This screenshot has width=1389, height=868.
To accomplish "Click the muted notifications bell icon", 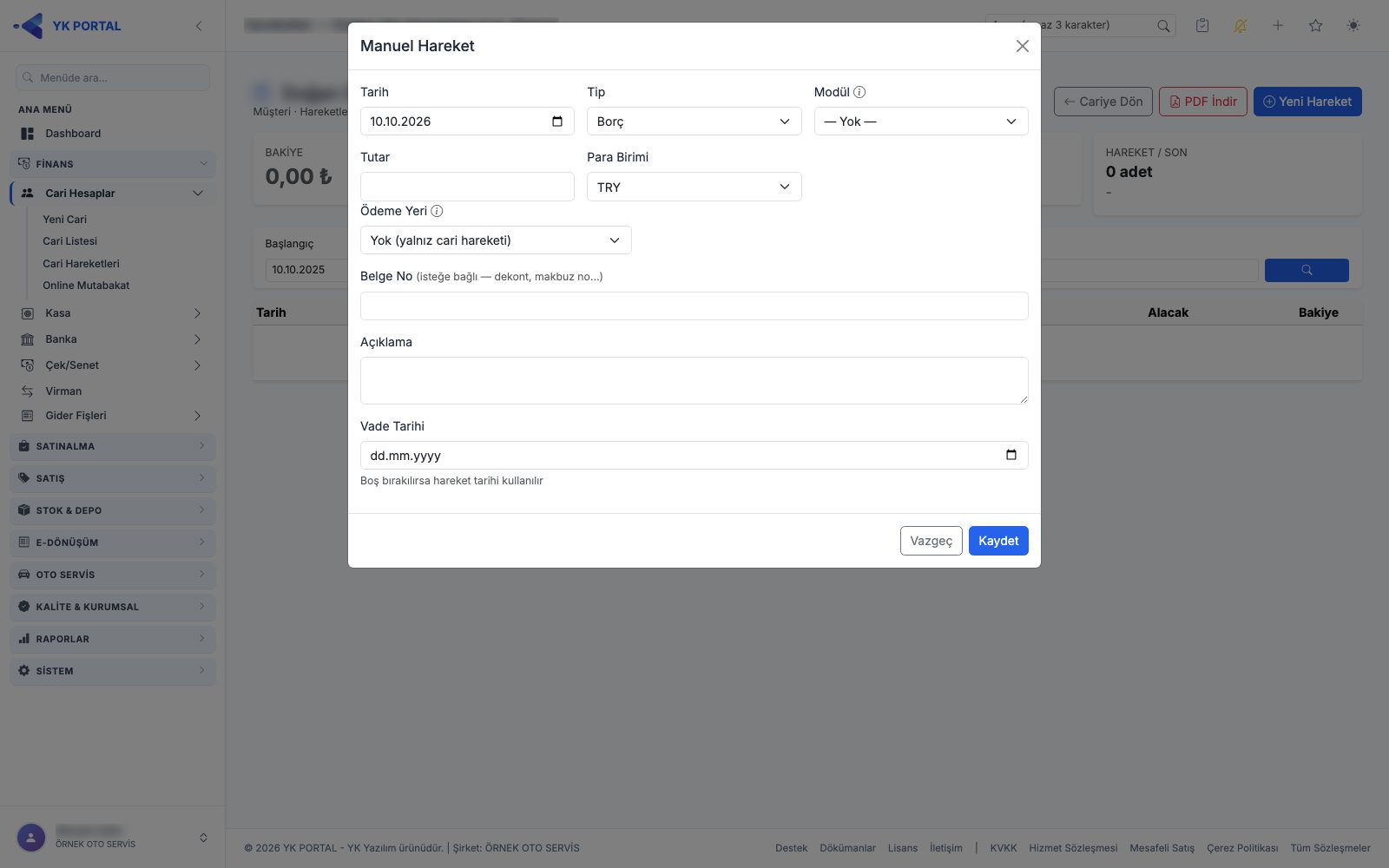I will (x=1240, y=25).
